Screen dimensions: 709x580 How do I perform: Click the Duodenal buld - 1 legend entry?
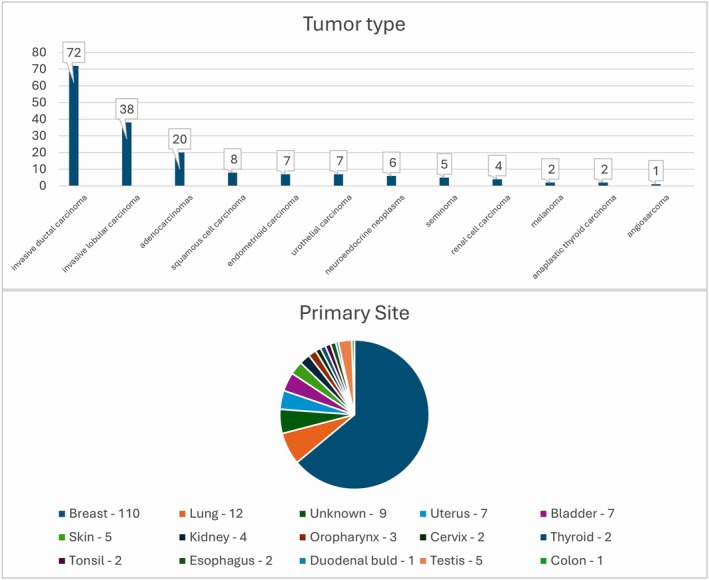pyautogui.click(x=357, y=561)
